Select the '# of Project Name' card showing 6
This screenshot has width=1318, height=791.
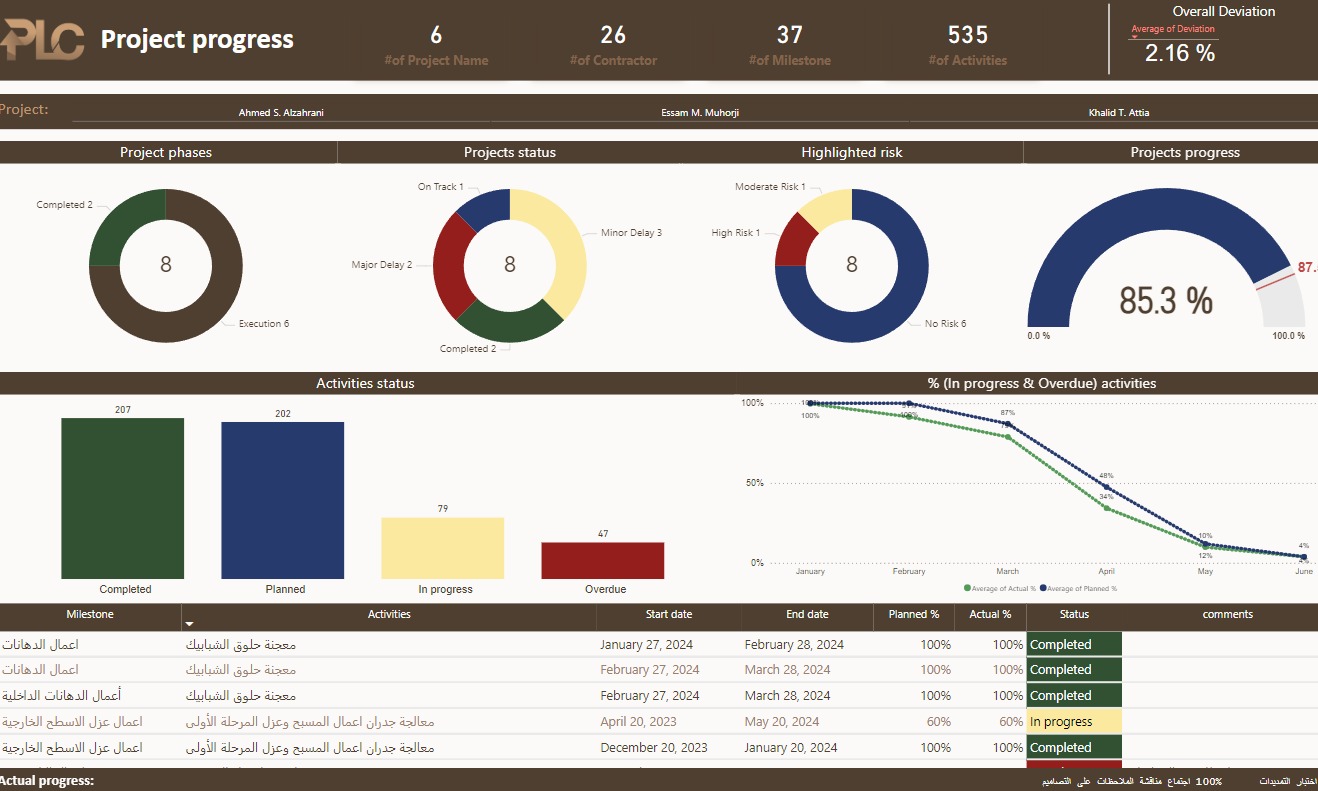pos(436,47)
